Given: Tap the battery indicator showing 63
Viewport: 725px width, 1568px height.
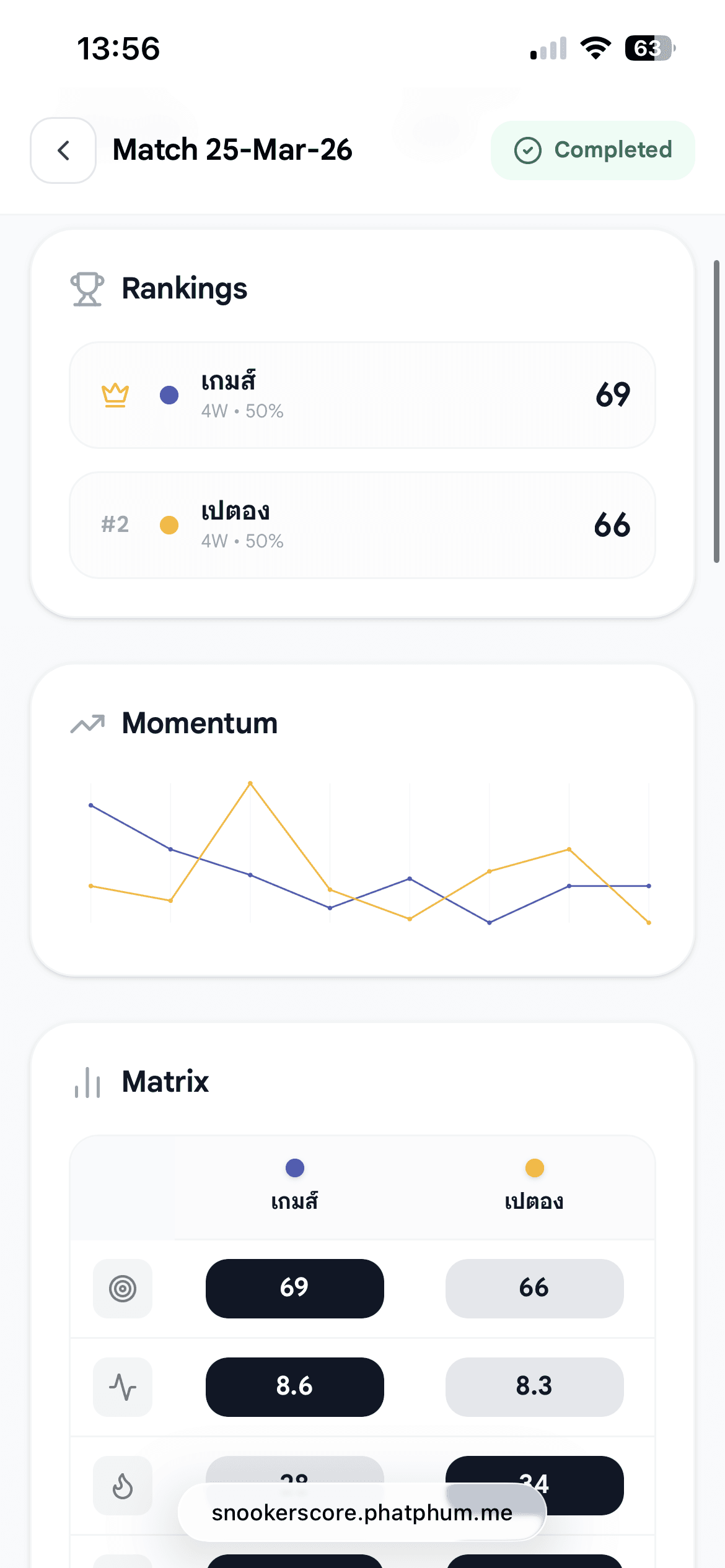Looking at the screenshot, I should [x=649, y=48].
